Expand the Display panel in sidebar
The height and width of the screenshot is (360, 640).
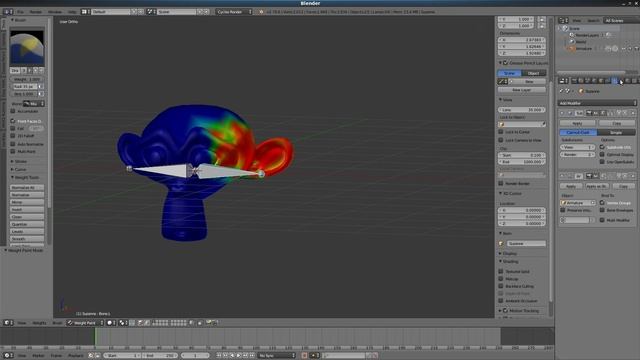click(x=500, y=253)
